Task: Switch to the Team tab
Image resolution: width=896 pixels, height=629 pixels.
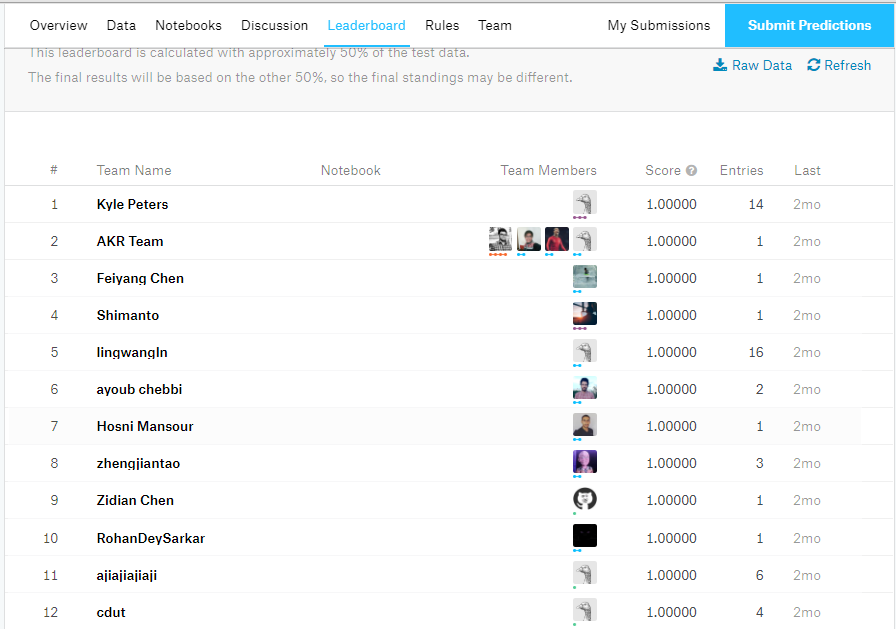Action: point(495,26)
